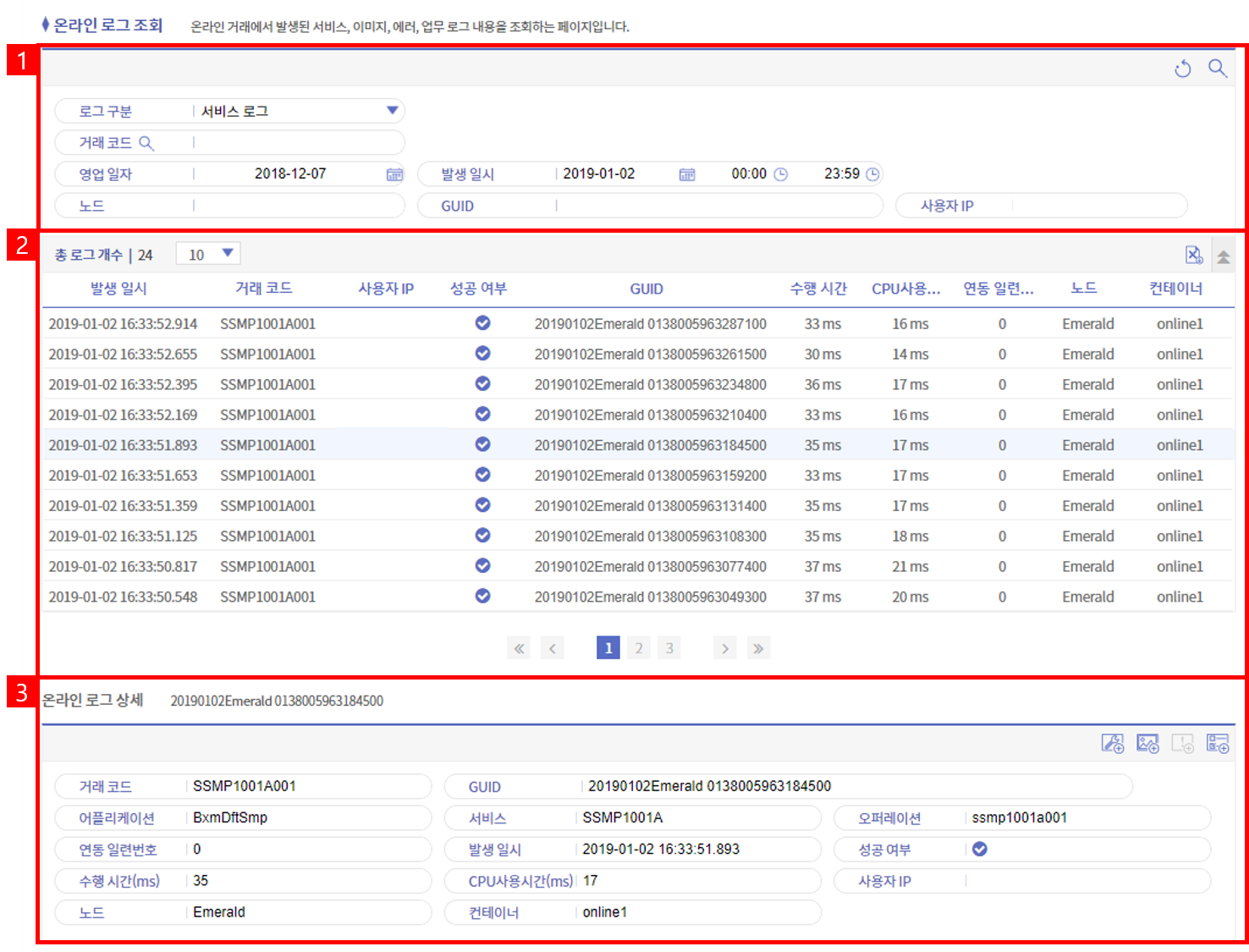Click the first detail toolbar icon (service log)
Screen dimensions: 1249x952
(1112, 743)
